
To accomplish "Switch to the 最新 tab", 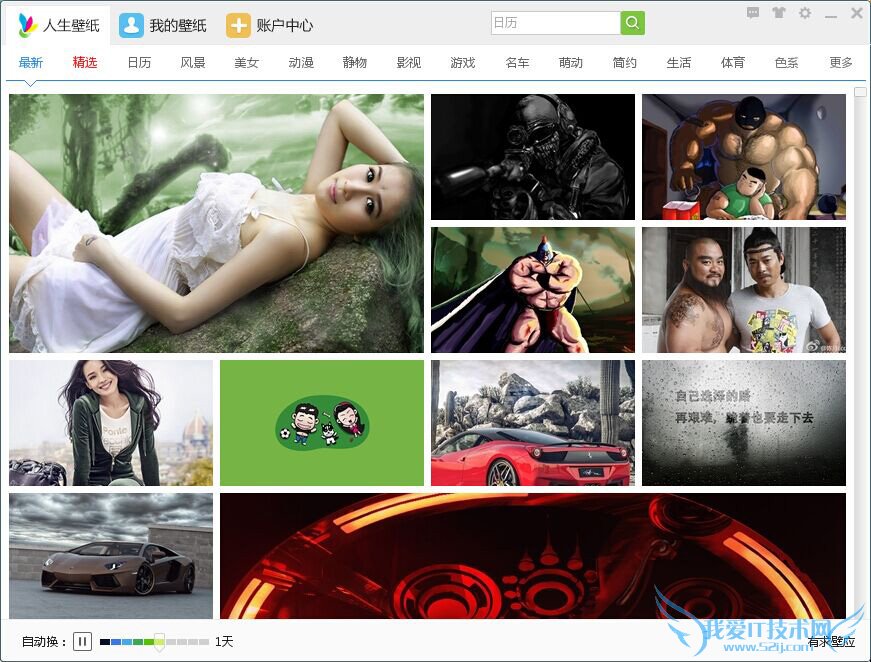I will click(x=30, y=62).
